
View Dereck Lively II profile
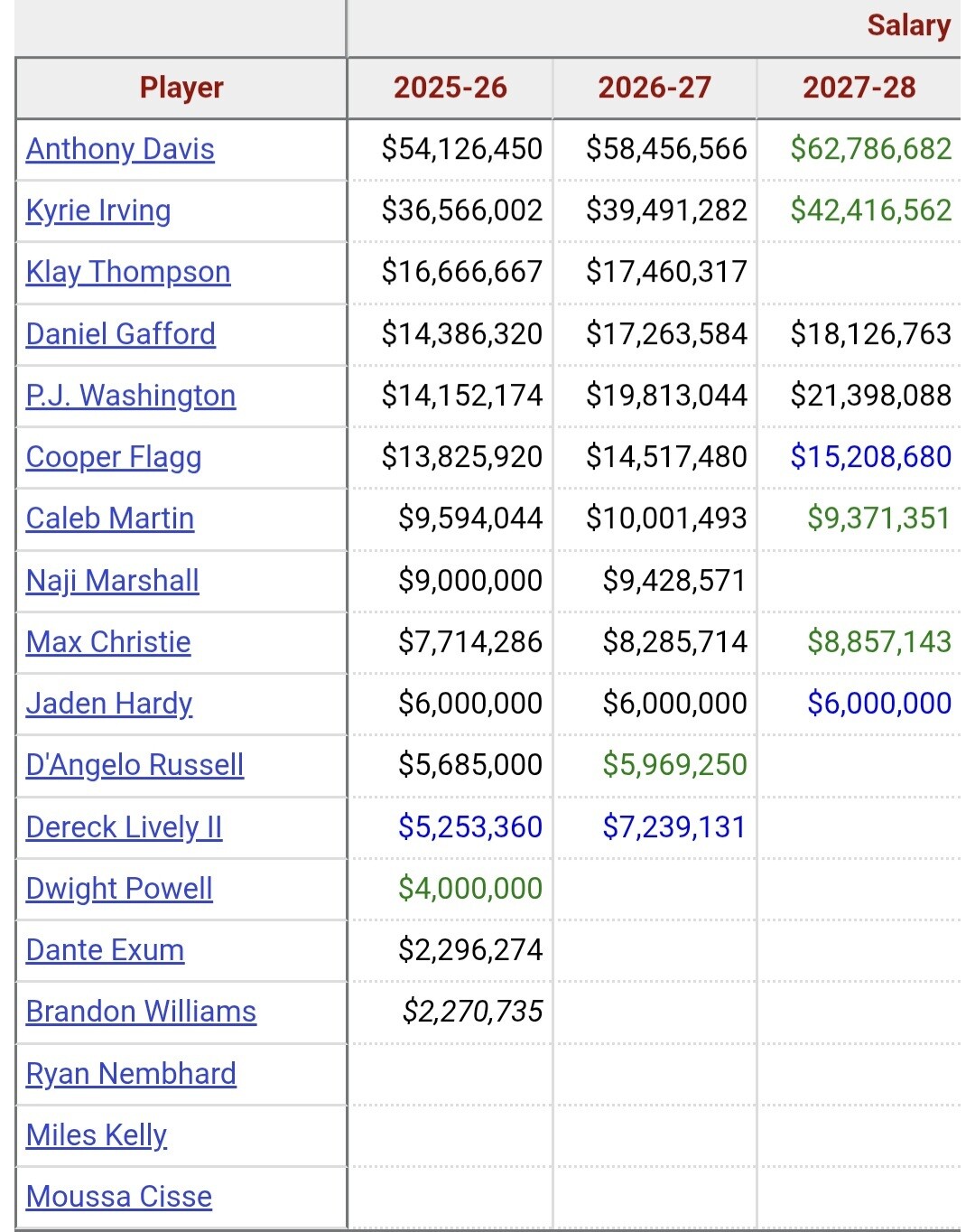[x=125, y=827]
